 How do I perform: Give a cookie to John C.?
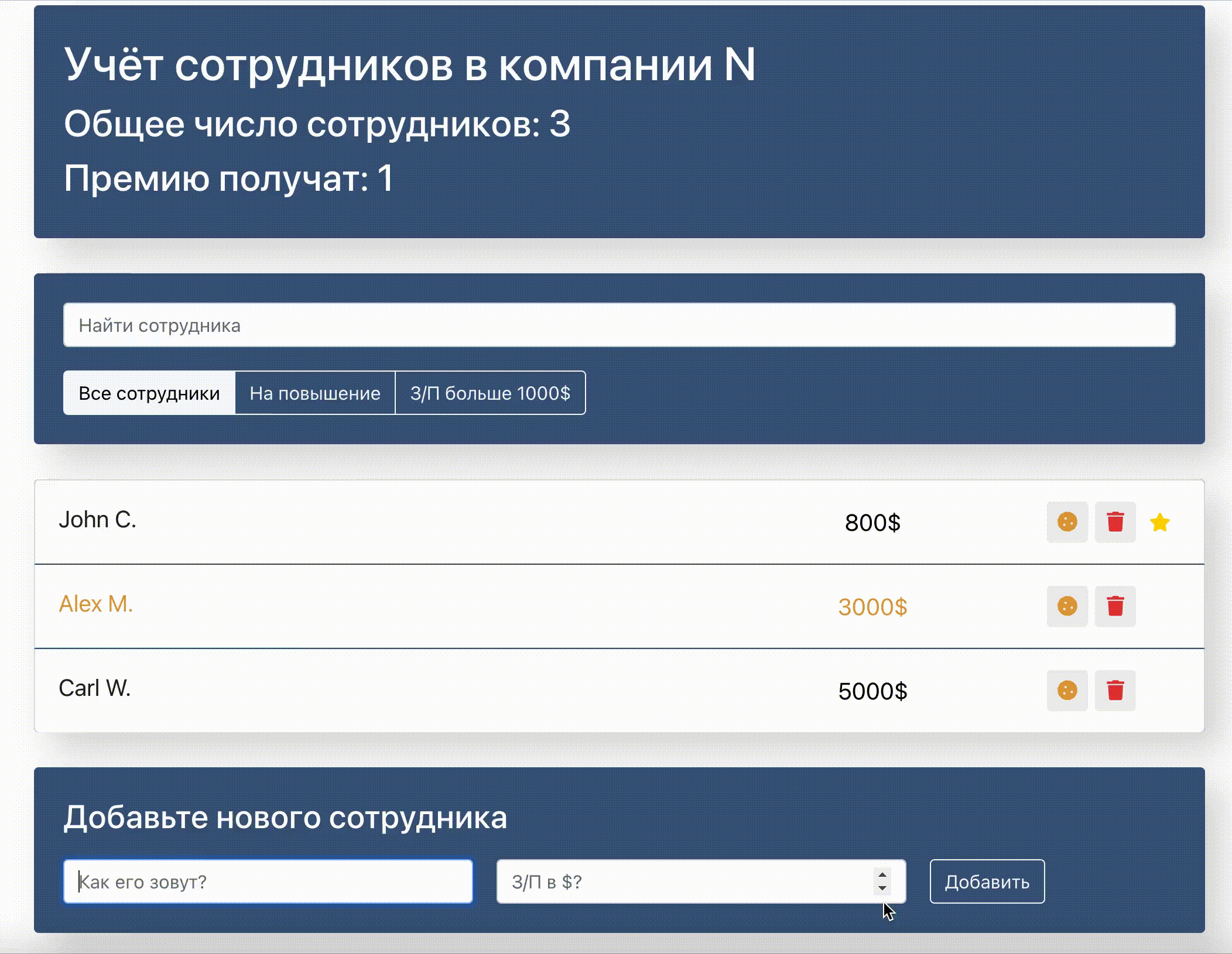click(x=1067, y=523)
